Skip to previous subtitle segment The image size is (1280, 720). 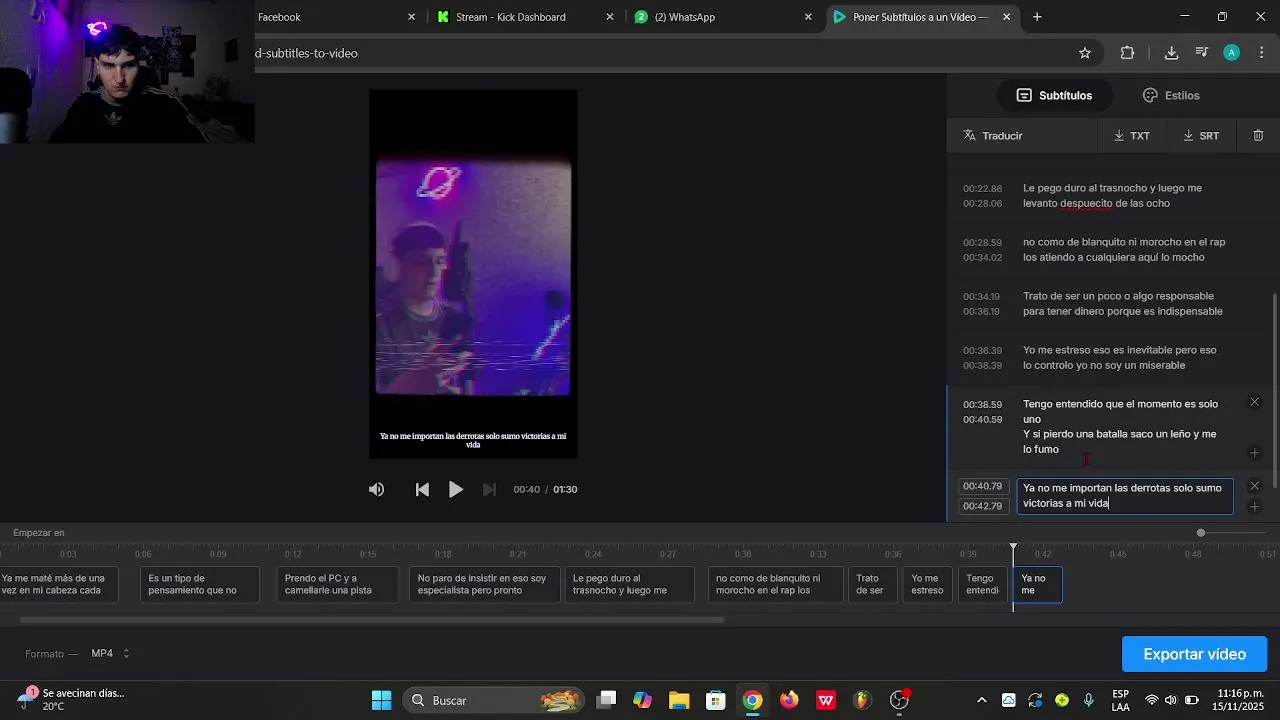tap(422, 489)
